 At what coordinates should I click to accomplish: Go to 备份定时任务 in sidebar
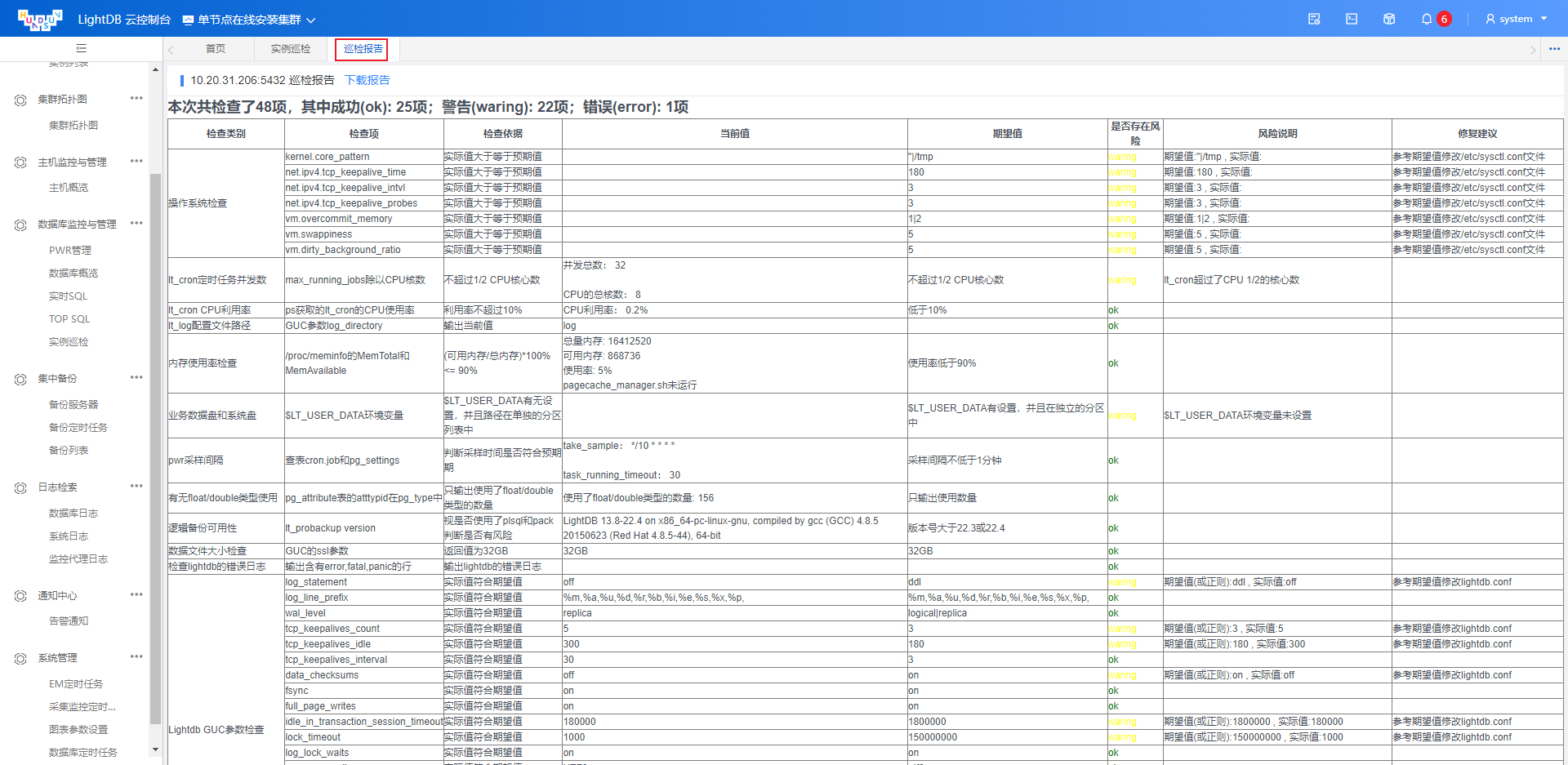[x=78, y=428]
